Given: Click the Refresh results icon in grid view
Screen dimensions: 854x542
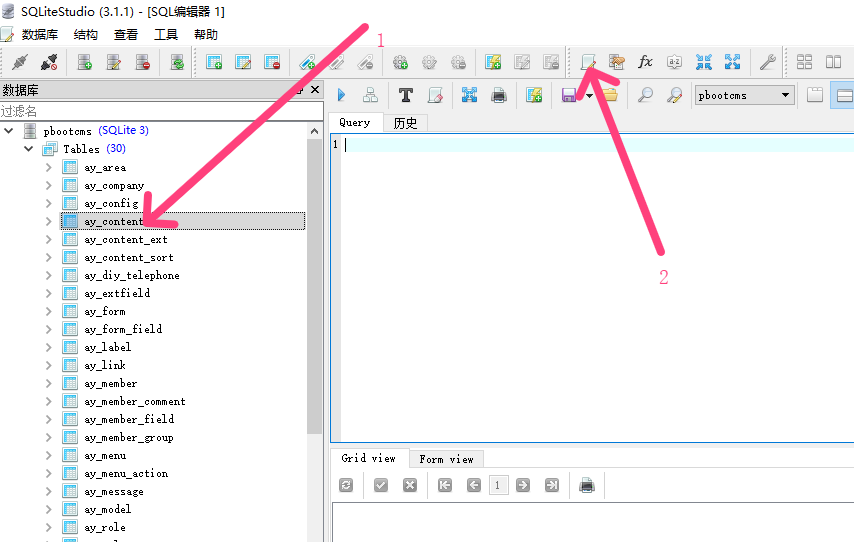Looking at the screenshot, I should (346, 485).
